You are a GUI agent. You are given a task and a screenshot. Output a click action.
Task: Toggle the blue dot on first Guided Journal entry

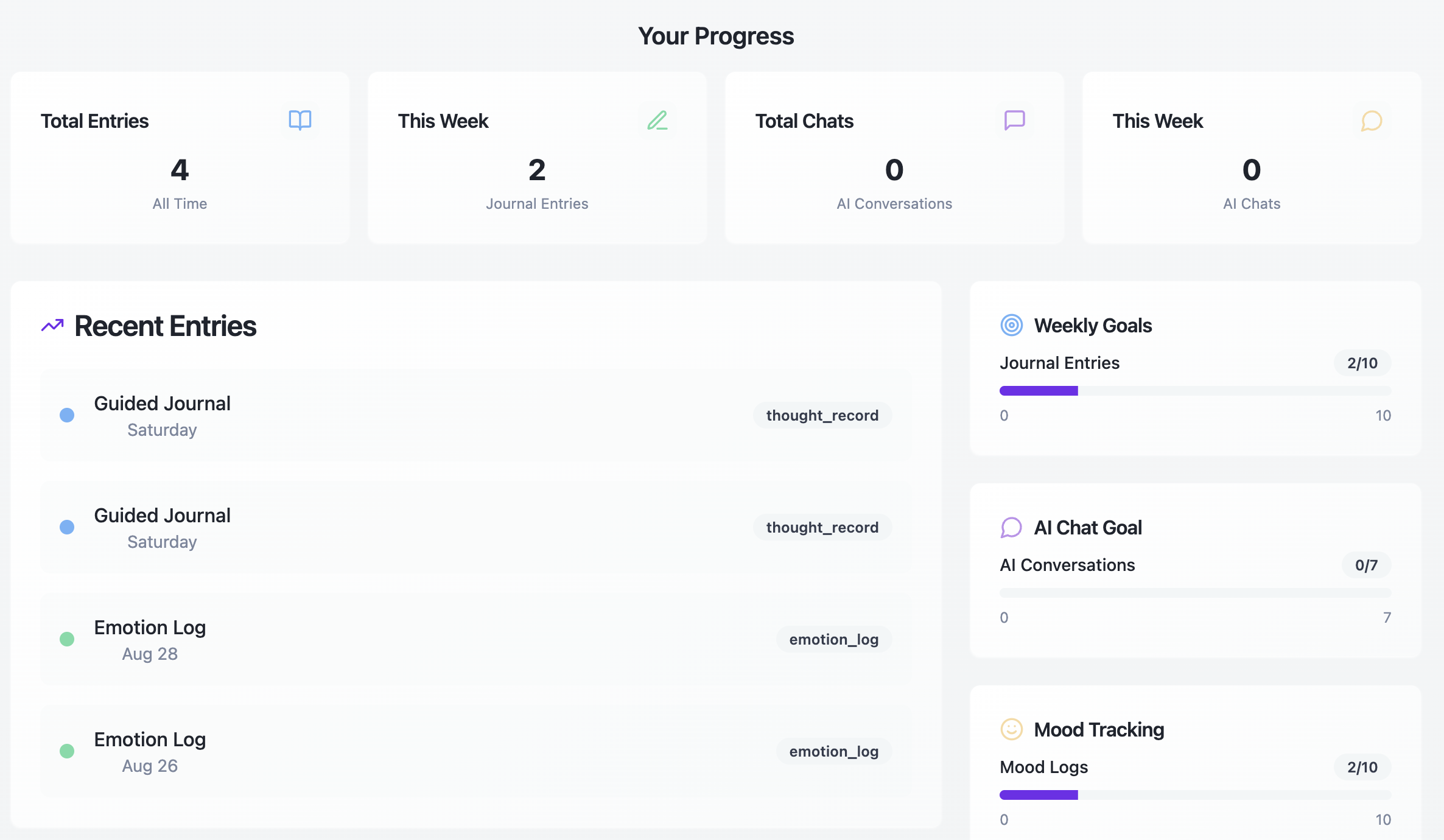67,415
